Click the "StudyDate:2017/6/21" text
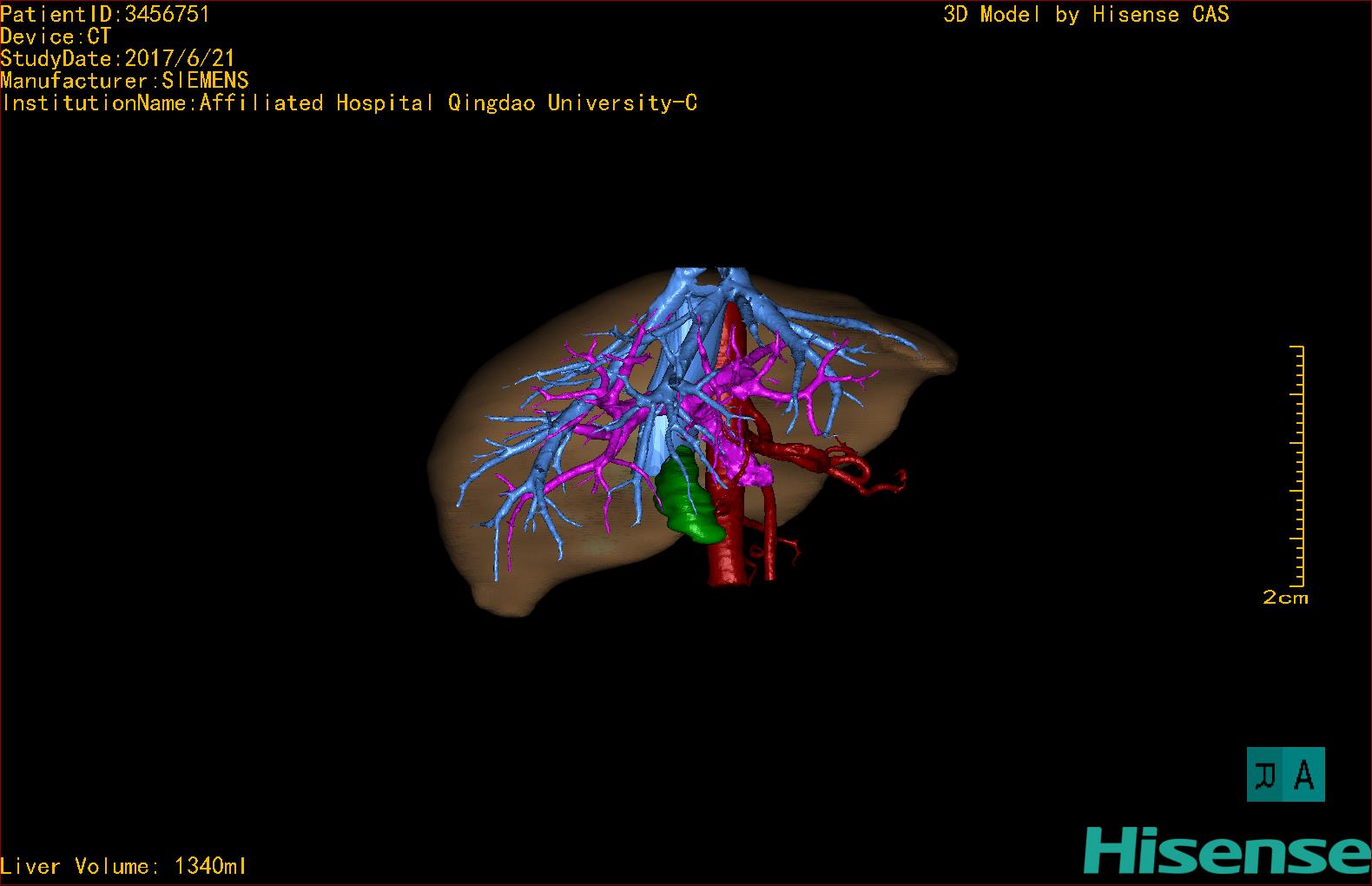The image size is (1372, 886). [118, 58]
